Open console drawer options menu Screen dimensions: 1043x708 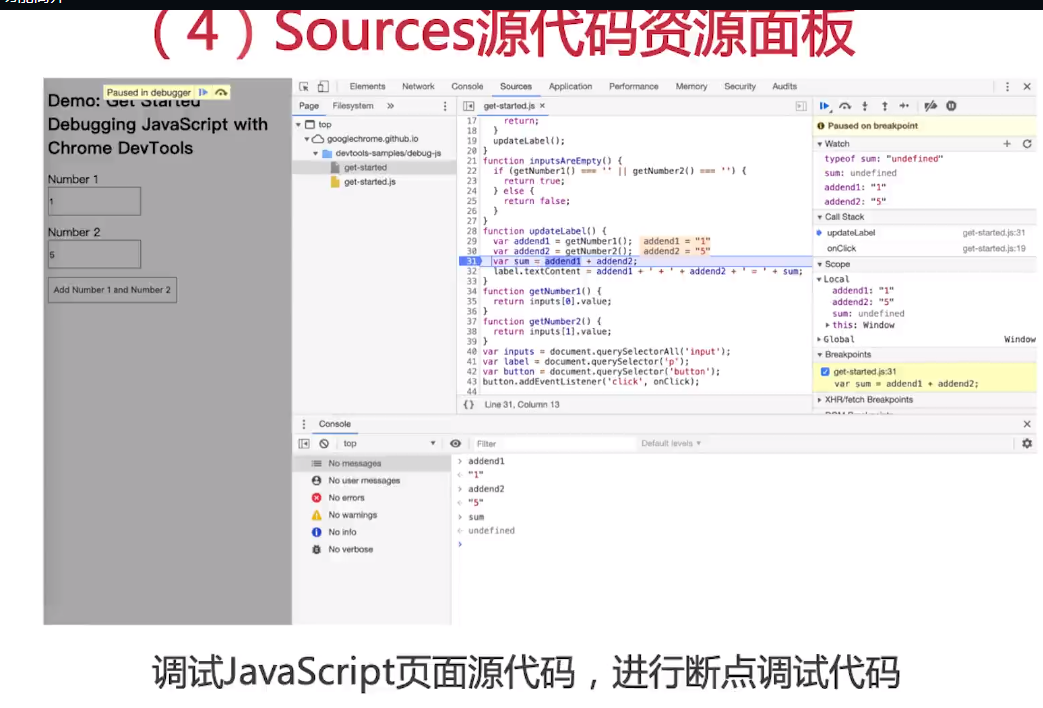[304, 424]
